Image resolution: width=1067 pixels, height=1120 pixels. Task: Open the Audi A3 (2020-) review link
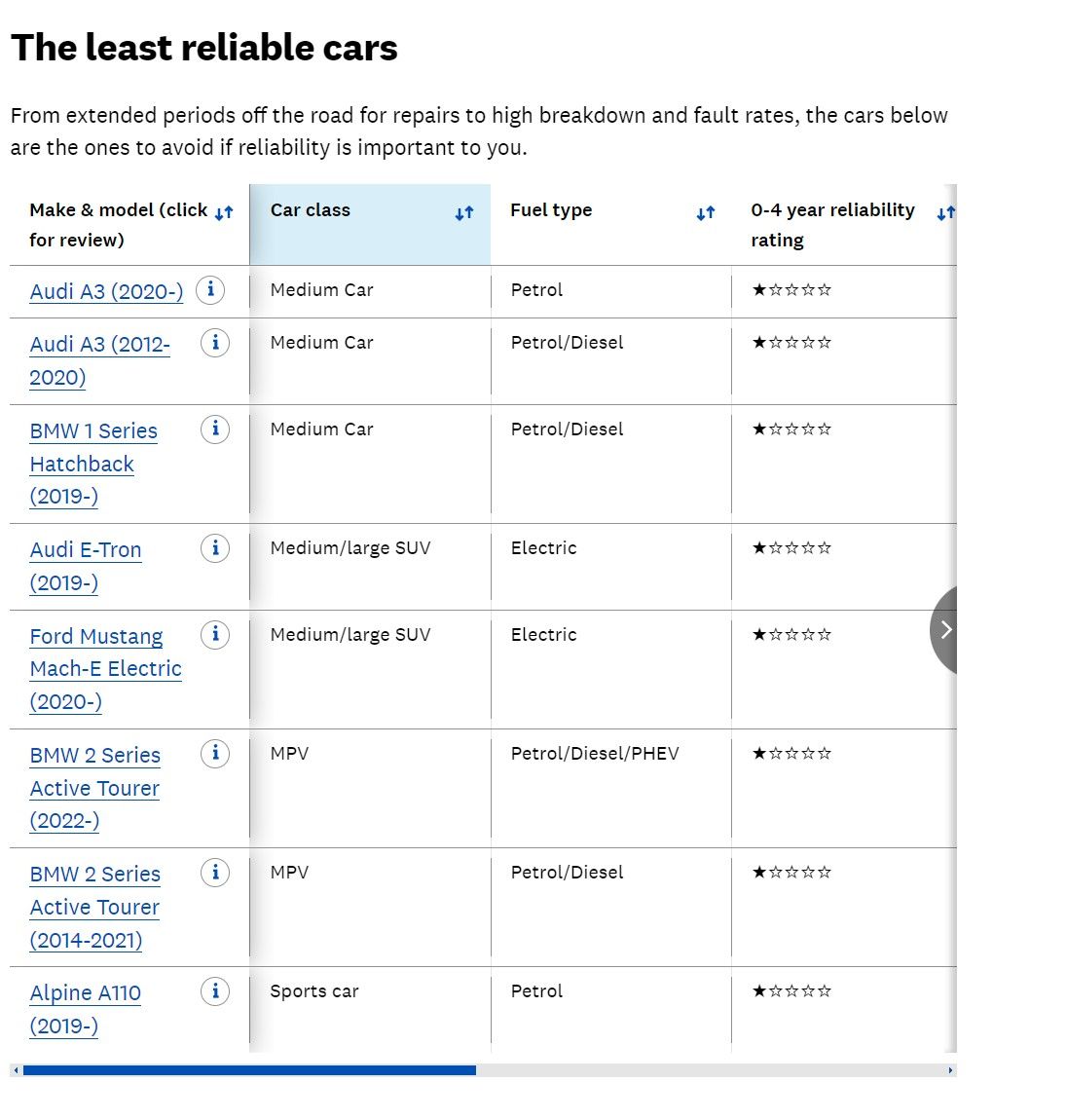(106, 291)
